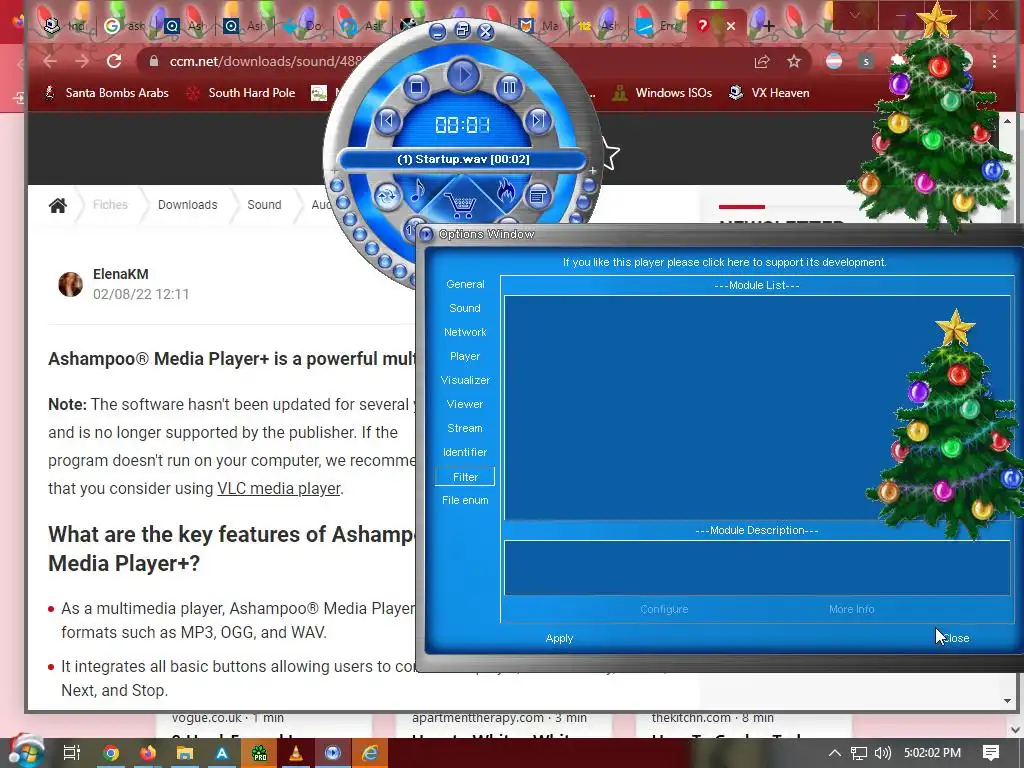
Task: Open Firefox from the taskbar
Action: (148, 753)
